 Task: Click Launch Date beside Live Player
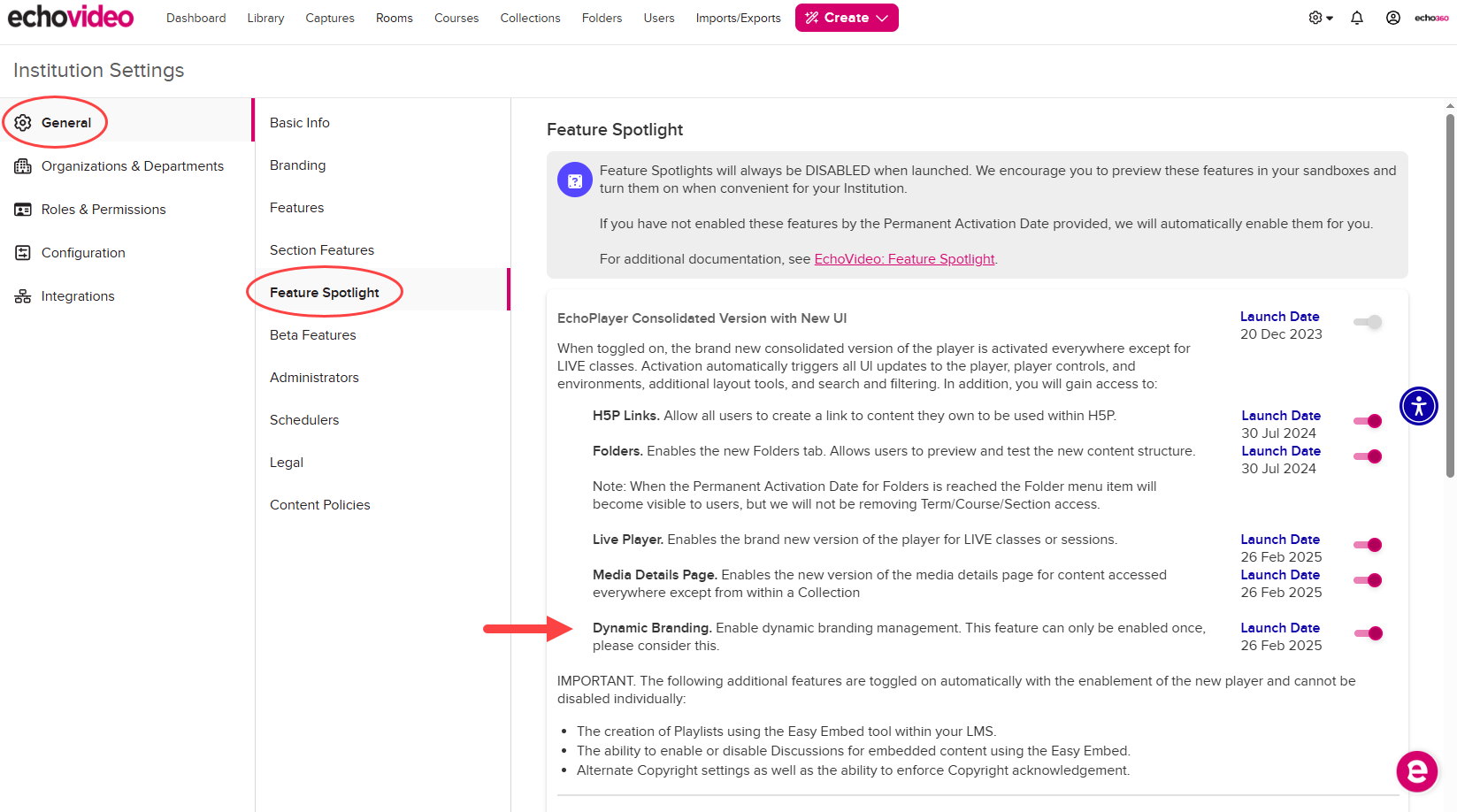click(1280, 540)
